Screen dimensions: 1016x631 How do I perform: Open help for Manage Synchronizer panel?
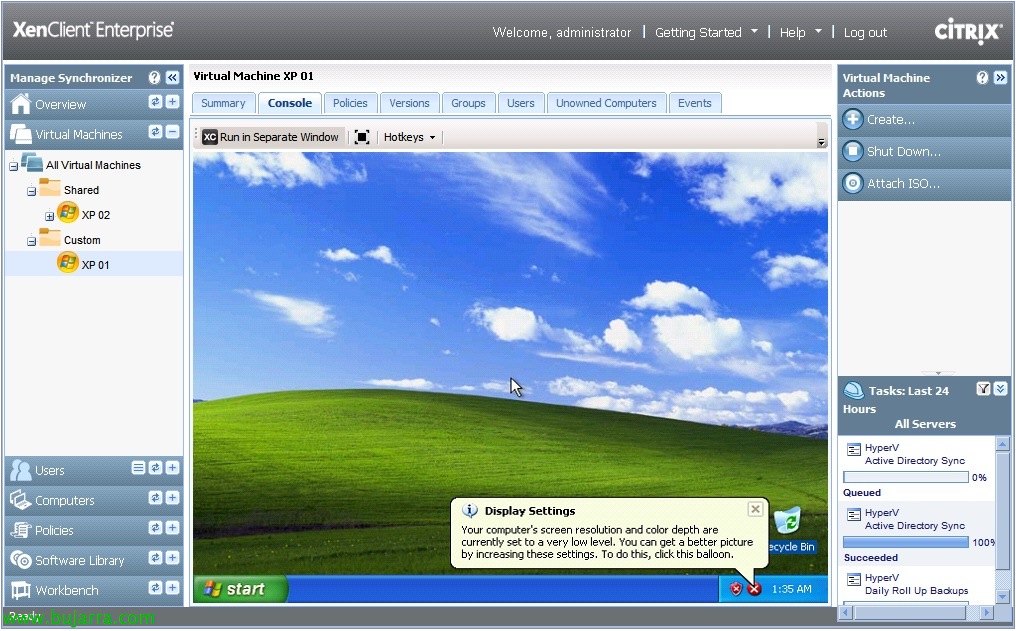click(154, 78)
